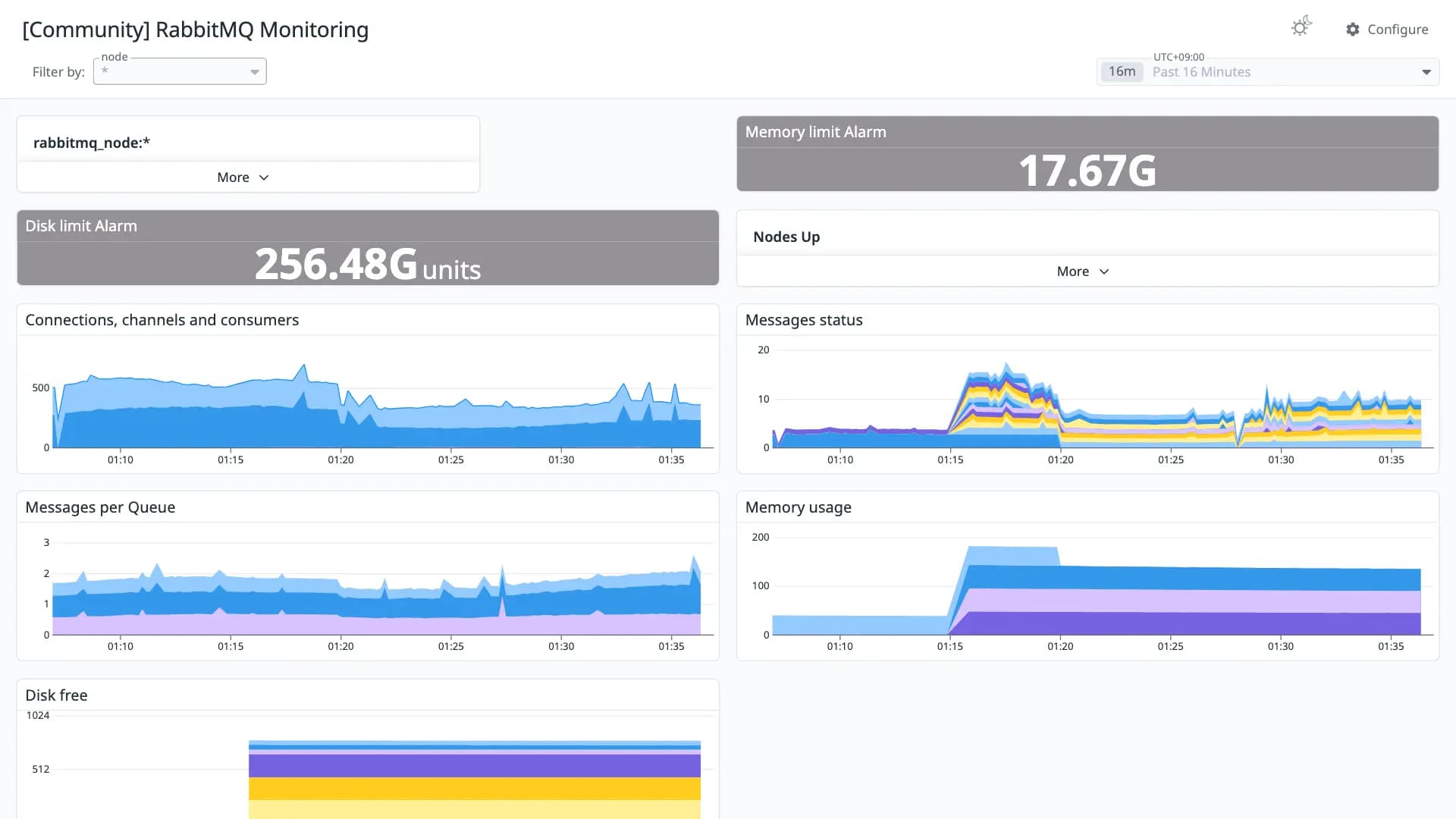
Task: Select the purple band in Disk free chart
Action: (x=475, y=765)
